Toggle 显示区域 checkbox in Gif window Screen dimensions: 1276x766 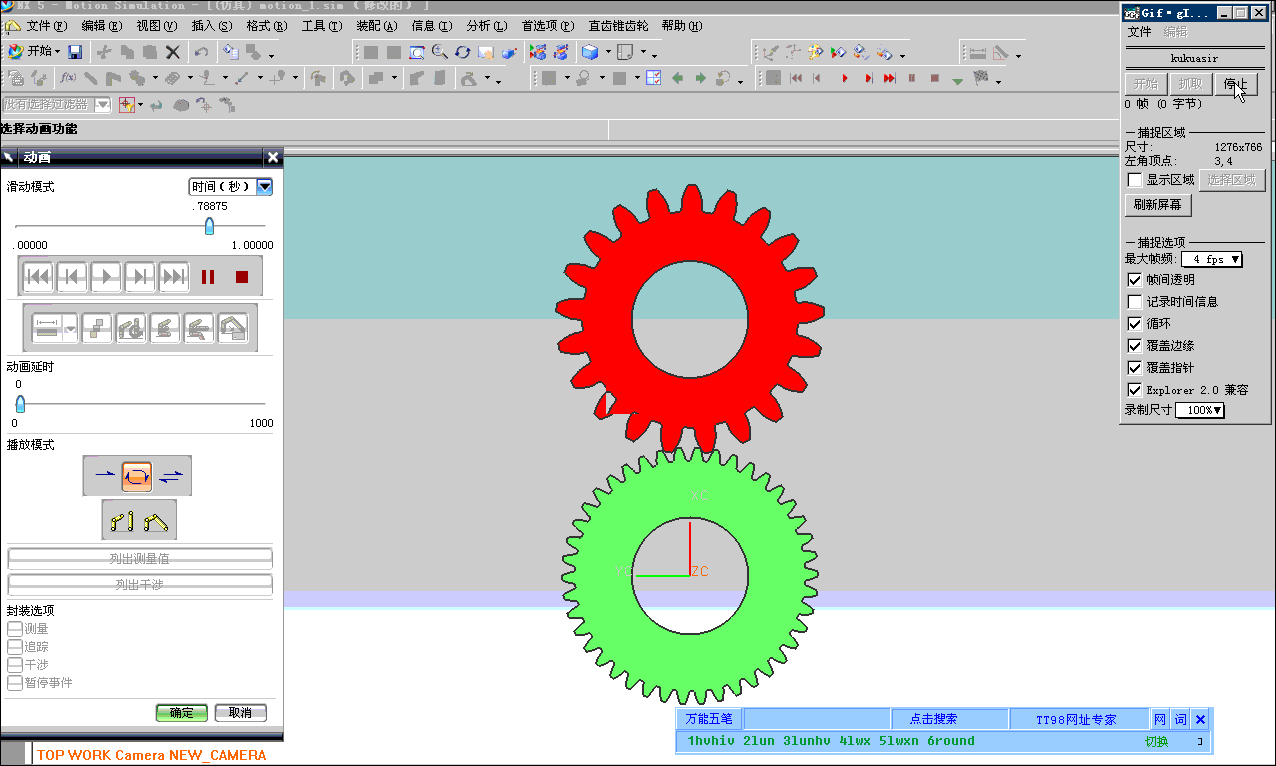[x=1134, y=180]
